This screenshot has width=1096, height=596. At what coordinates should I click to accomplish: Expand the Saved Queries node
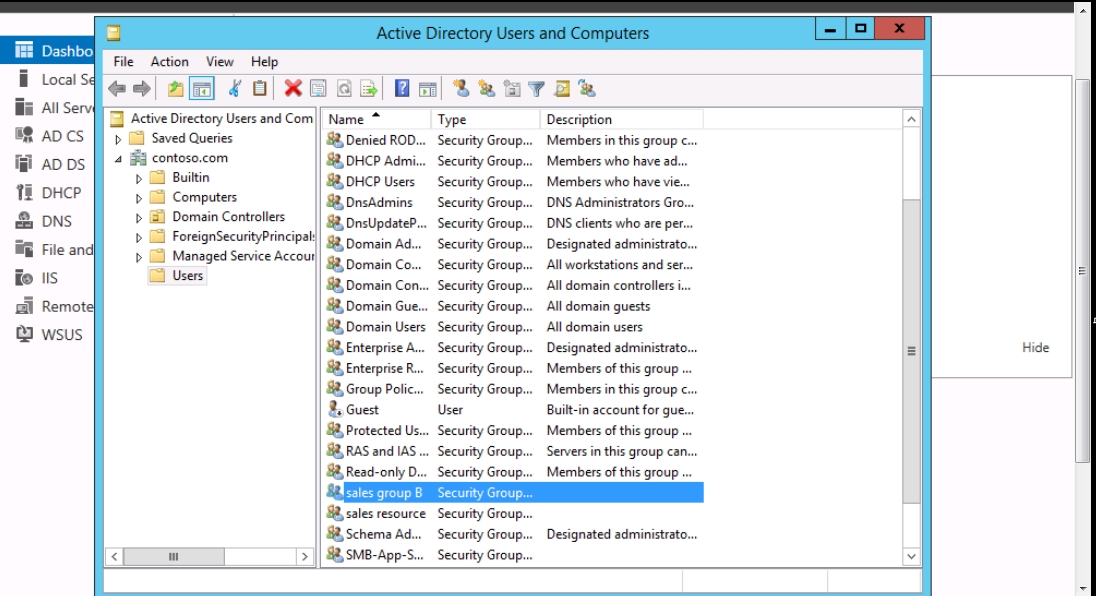point(118,139)
